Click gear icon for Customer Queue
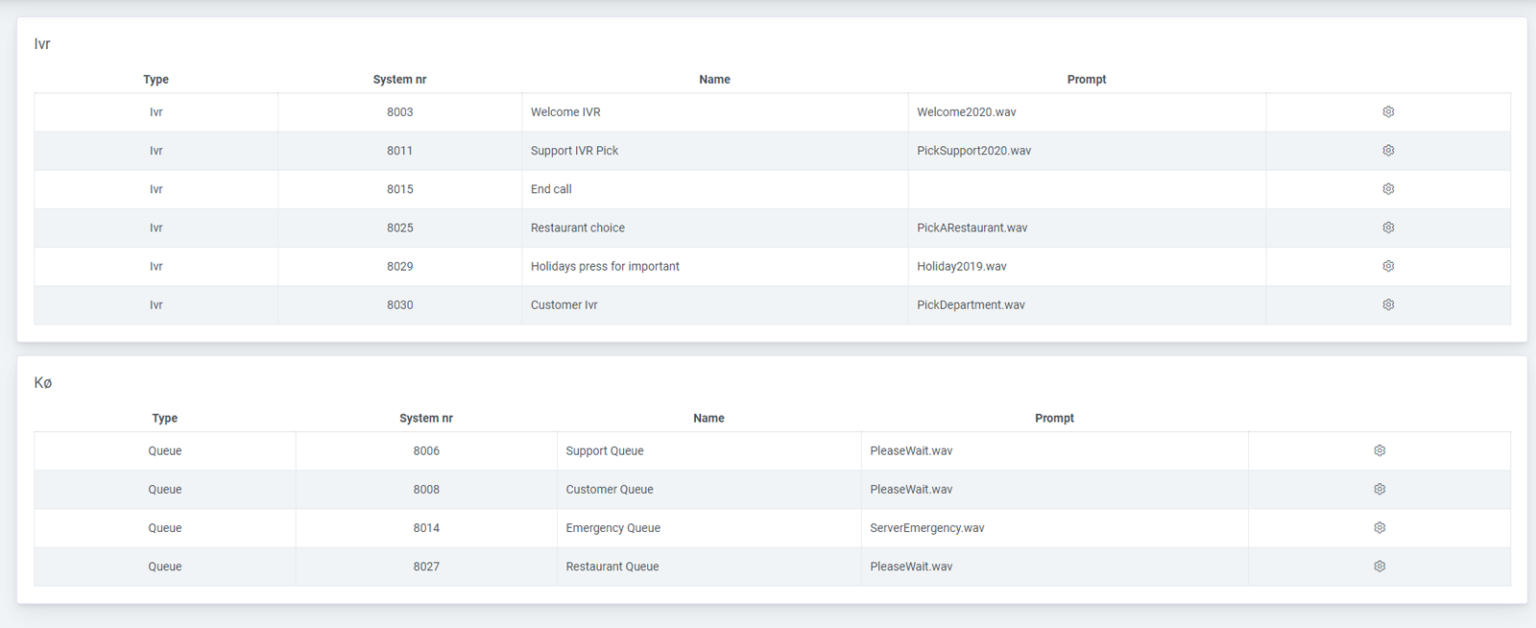 point(1379,489)
